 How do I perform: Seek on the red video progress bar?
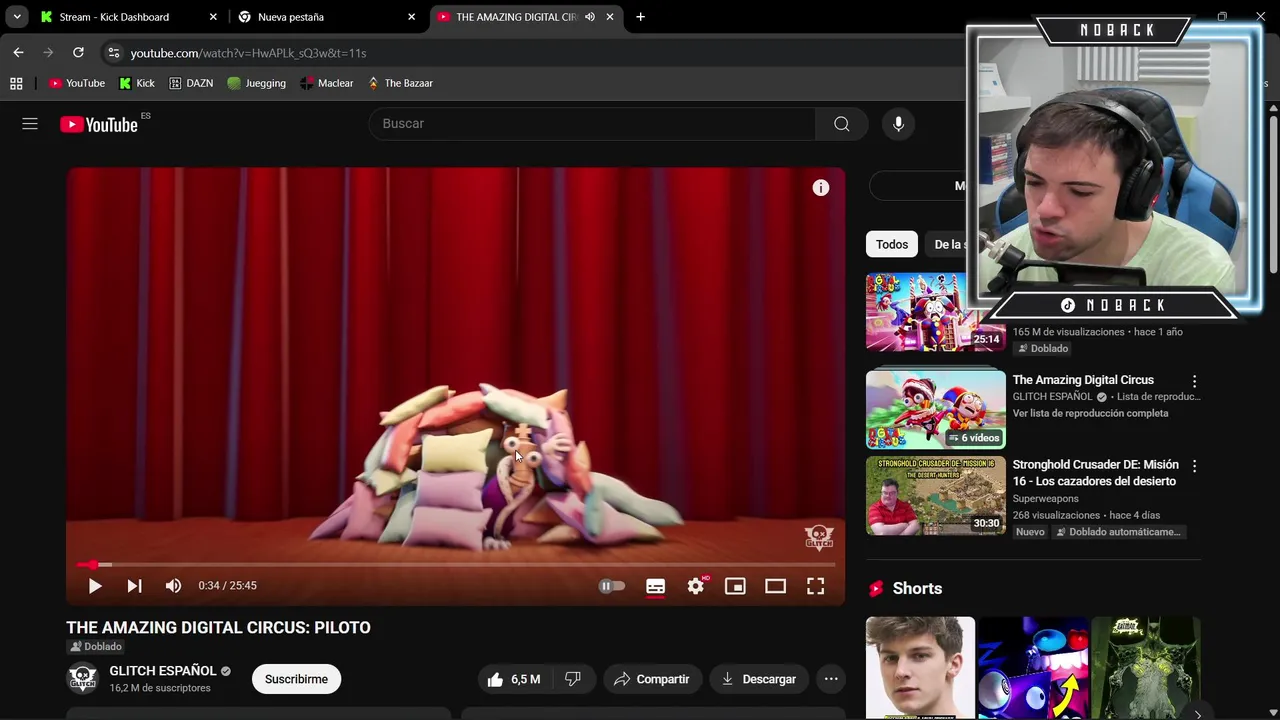click(455, 565)
